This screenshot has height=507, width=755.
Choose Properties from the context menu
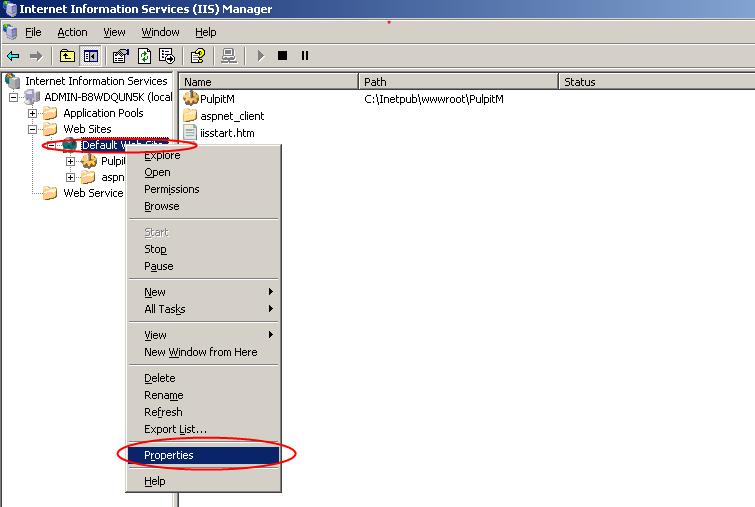click(204, 455)
